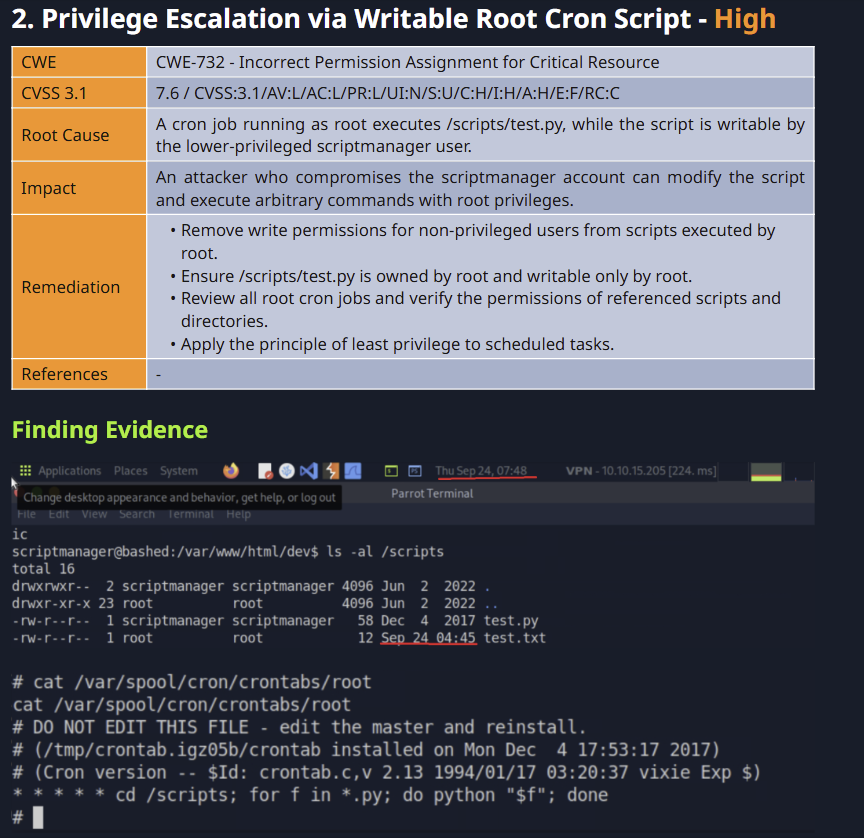Click 'test.py' in the ls directory listing

tap(511, 621)
